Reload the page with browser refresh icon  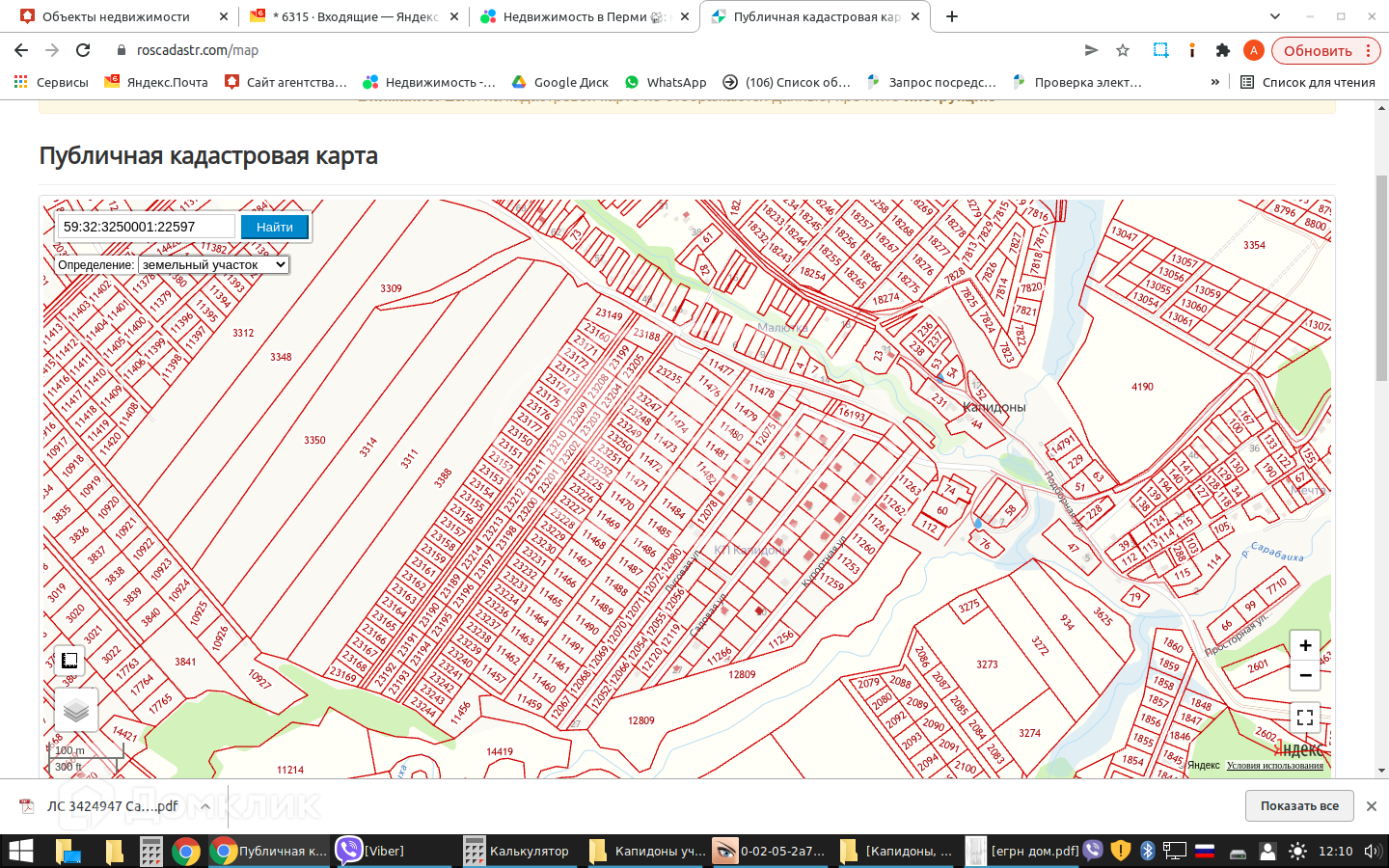pos(83,50)
